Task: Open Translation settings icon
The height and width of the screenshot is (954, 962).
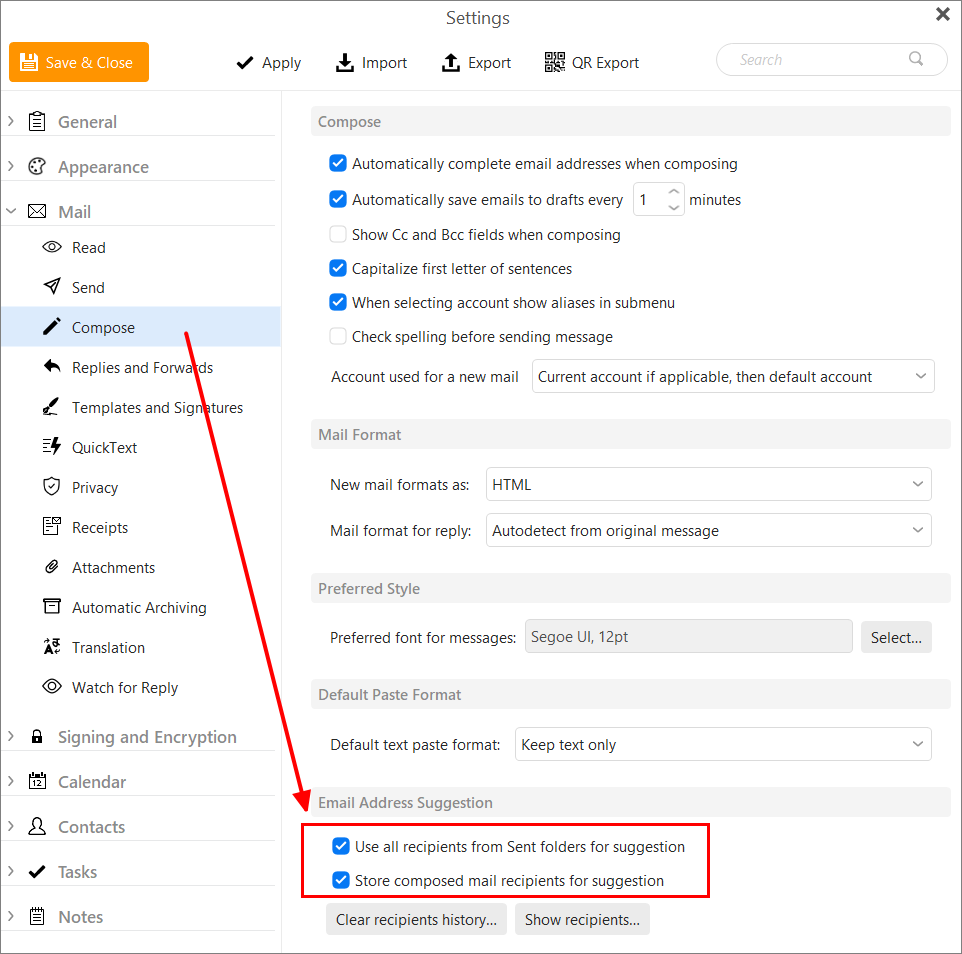Action: [52, 647]
